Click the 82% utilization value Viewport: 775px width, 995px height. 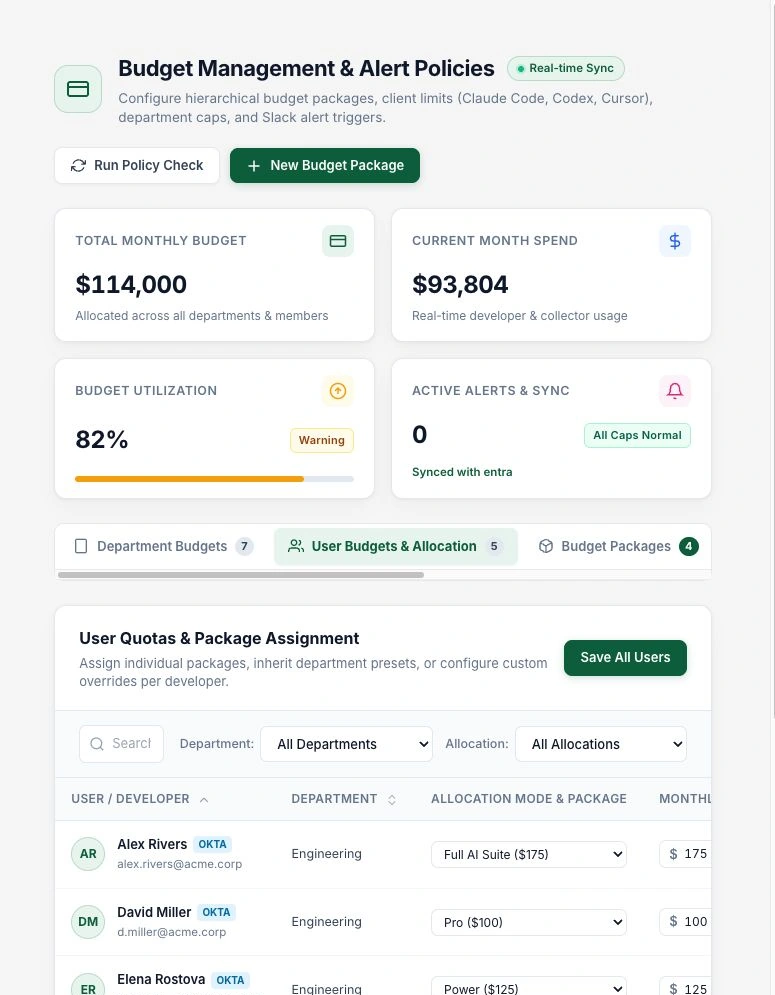tap(102, 439)
